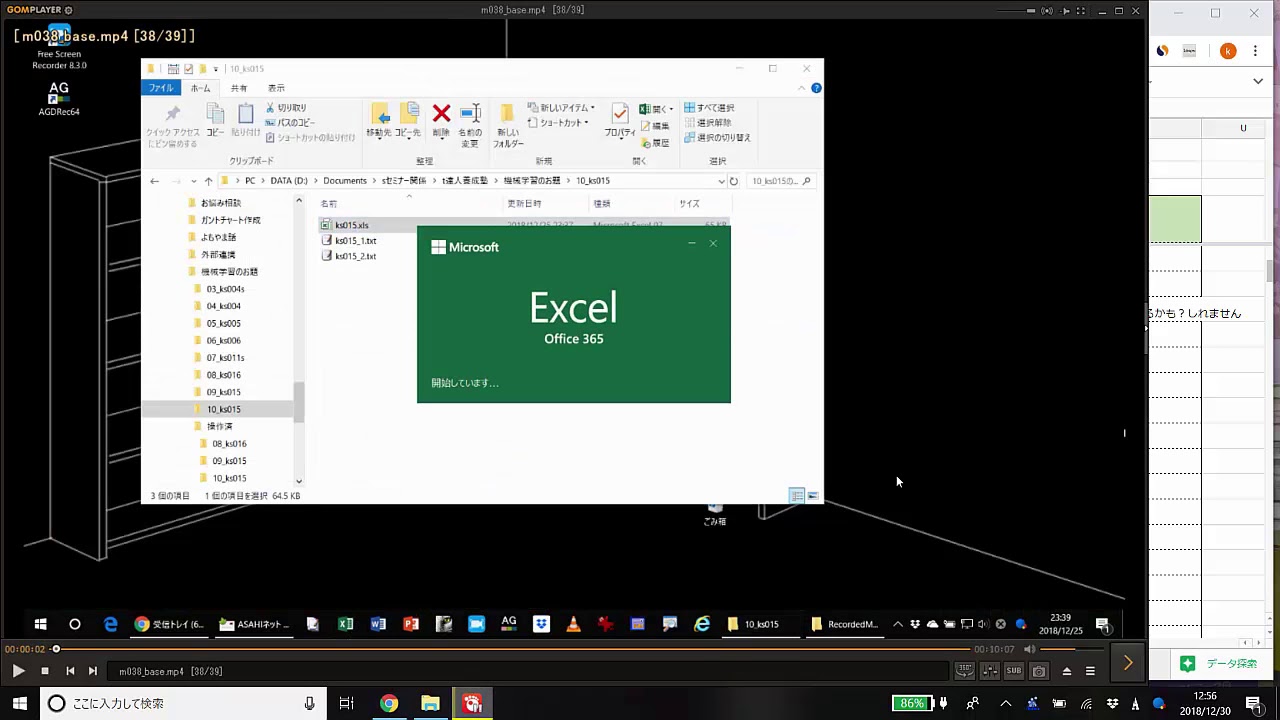Pin the player window always on top

[x=1065, y=11]
